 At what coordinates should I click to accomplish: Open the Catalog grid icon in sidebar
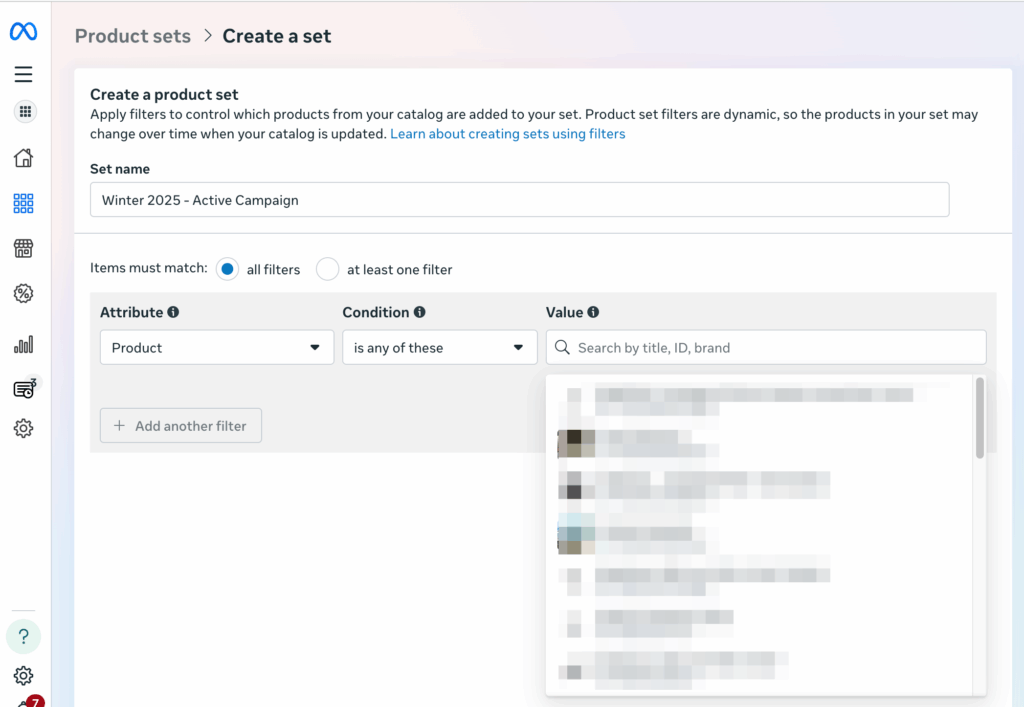coord(23,204)
